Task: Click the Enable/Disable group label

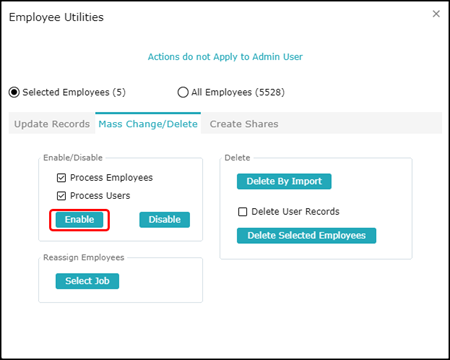Action: [73, 158]
